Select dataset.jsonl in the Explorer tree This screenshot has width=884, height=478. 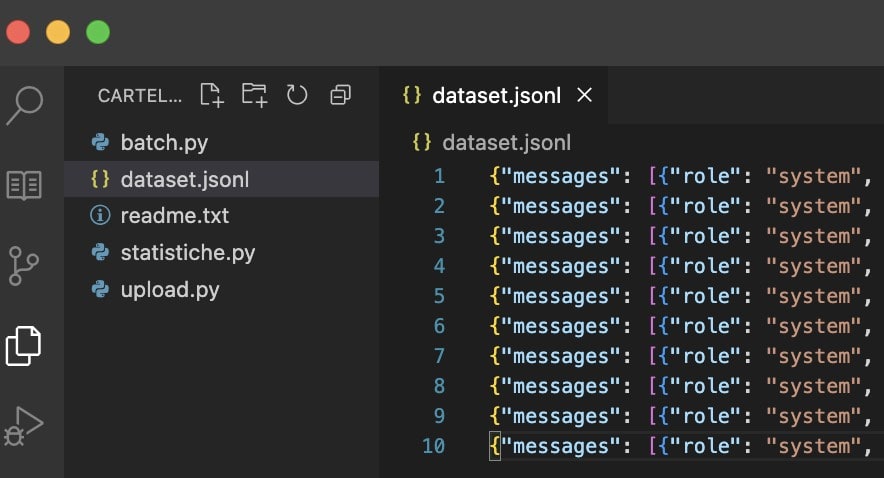184,180
